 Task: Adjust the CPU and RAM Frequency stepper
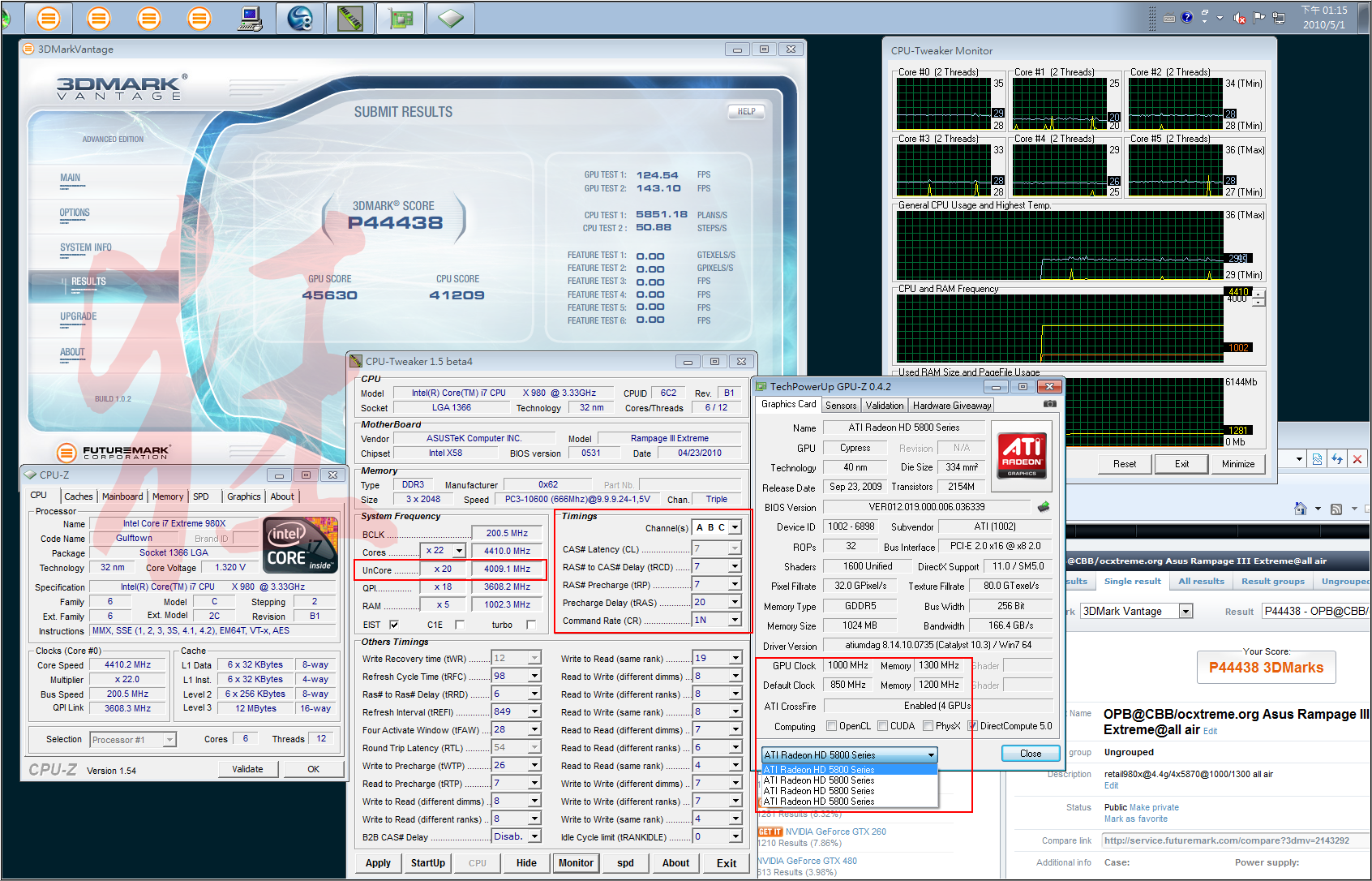(x=1258, y=299)
